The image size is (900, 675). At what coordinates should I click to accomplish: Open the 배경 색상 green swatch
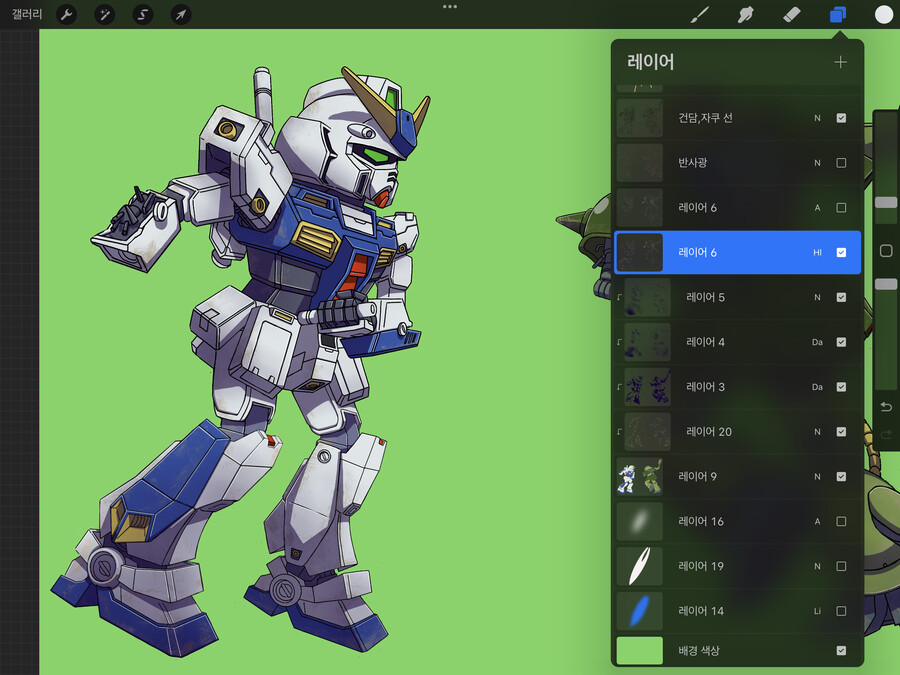coord(639,650)
